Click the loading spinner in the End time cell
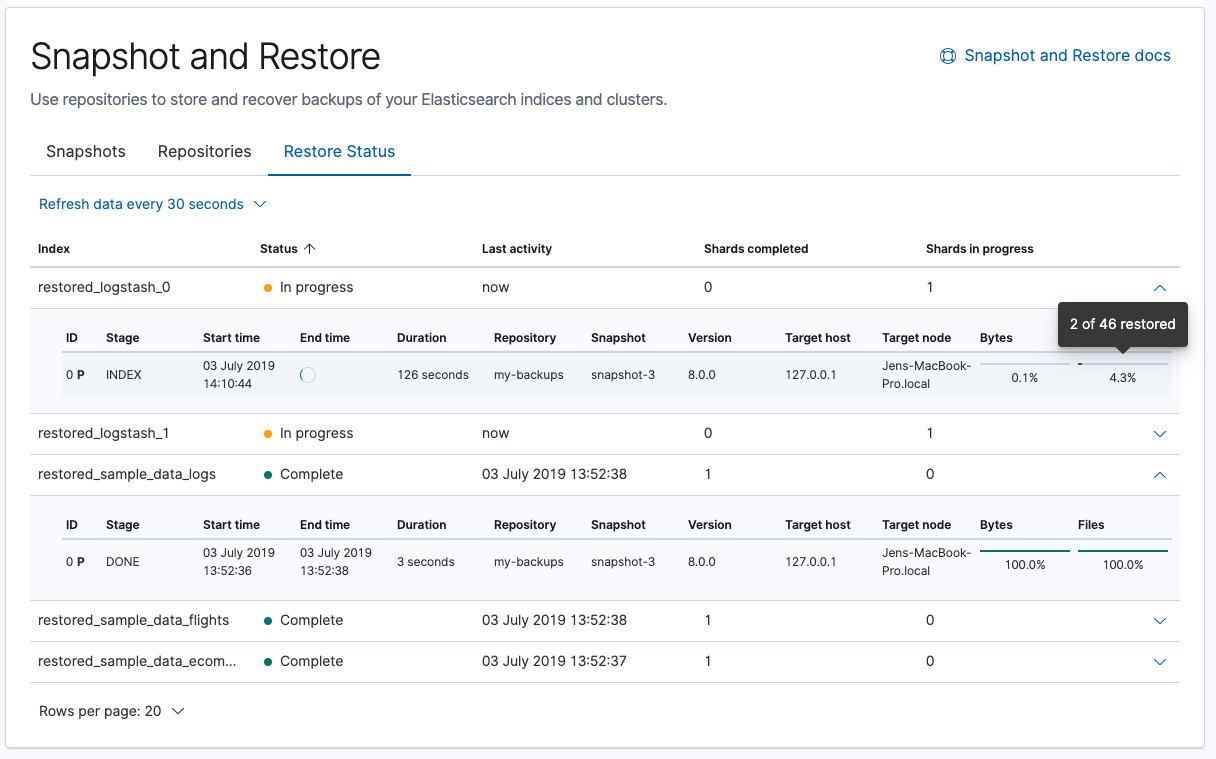The image size is (1216, 759). (309, 374)
